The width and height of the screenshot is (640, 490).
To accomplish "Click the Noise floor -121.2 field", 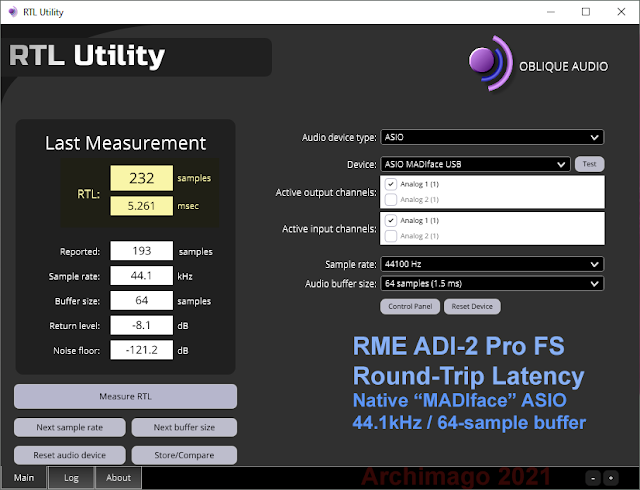I will coord(142,350).
